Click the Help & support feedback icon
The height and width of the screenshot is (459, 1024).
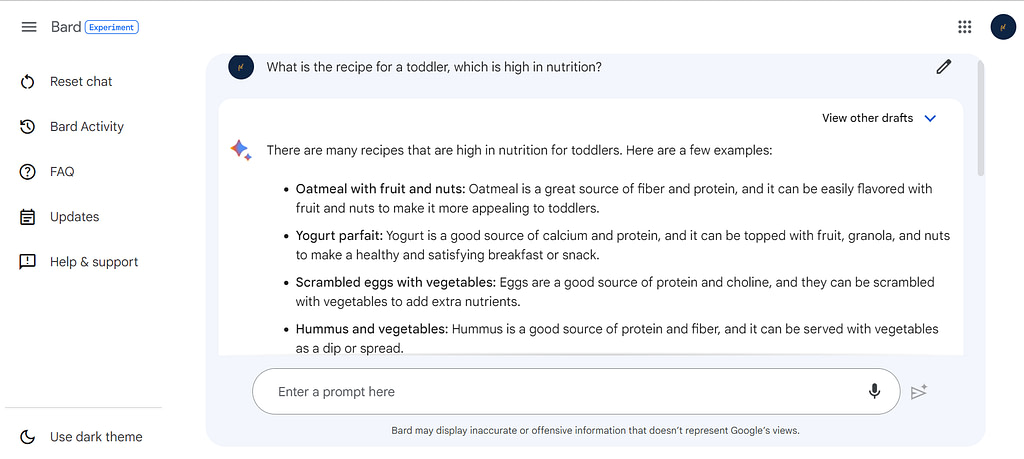click(x=27, y=262)
